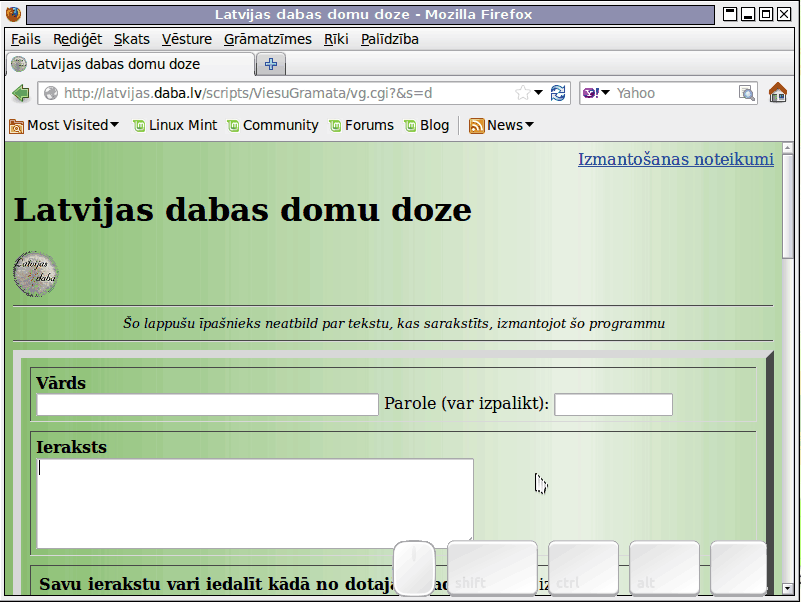Open the Skats menu
801x602 pixels.
(132, 39)
